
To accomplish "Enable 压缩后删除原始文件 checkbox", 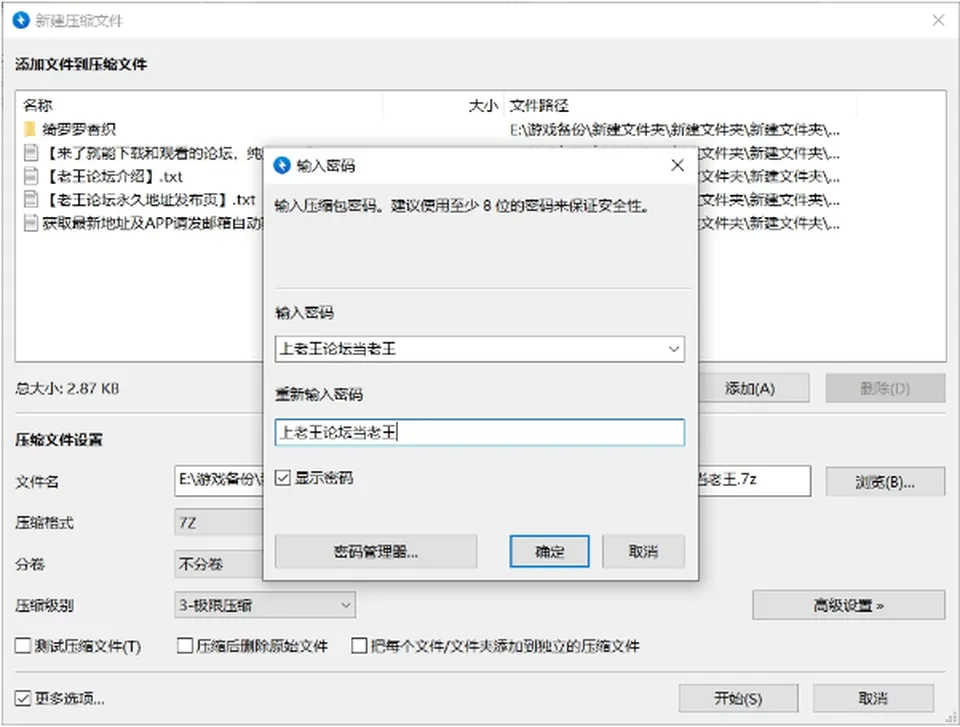I will (x=184, y=646).
